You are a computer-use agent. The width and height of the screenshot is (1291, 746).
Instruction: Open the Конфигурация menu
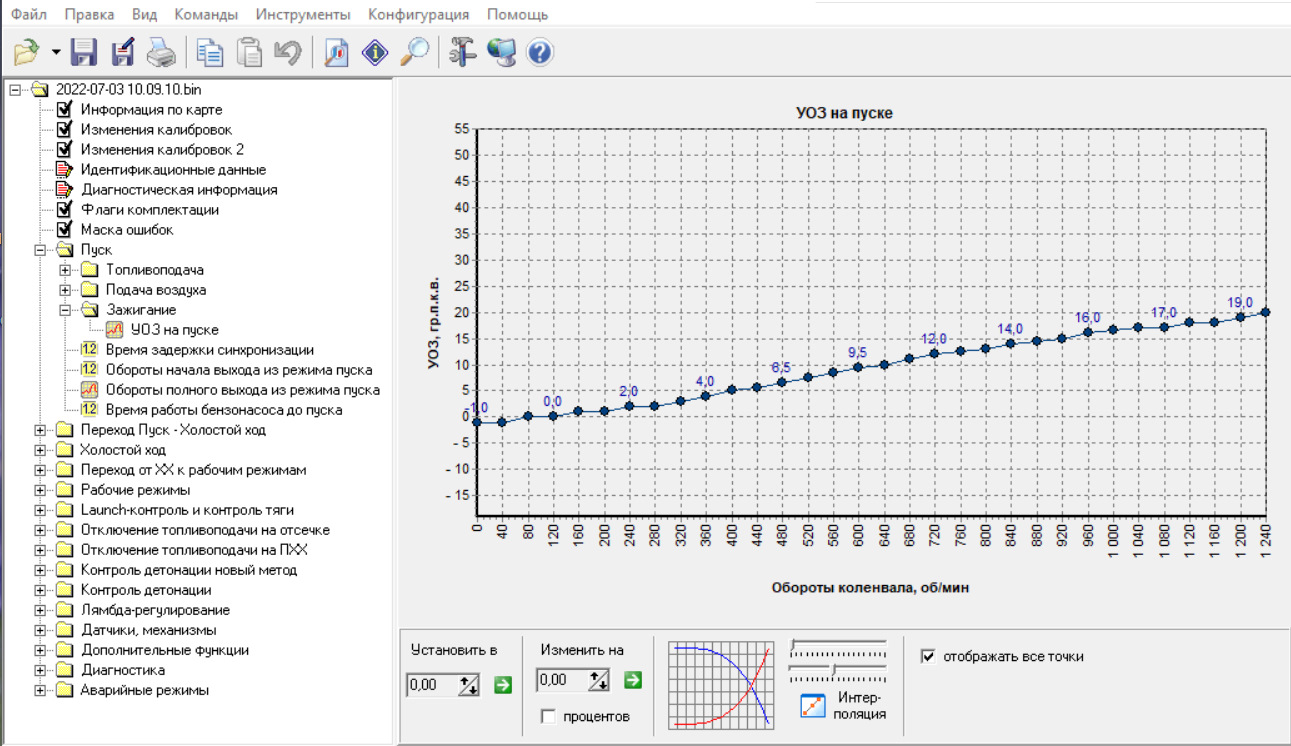click(x=418, y=15)
